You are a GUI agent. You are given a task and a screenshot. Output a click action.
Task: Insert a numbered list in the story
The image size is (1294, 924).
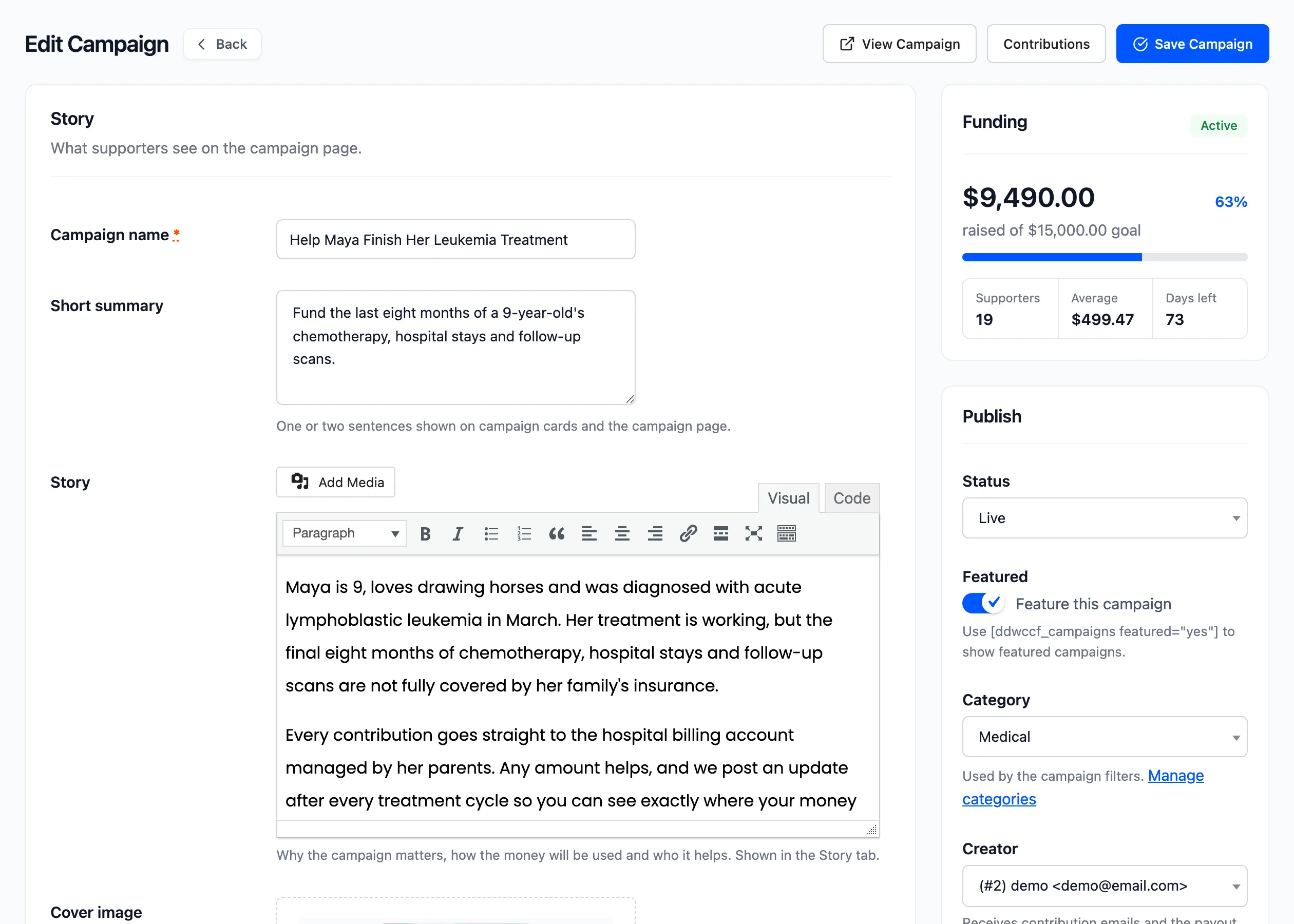(524, 534)
